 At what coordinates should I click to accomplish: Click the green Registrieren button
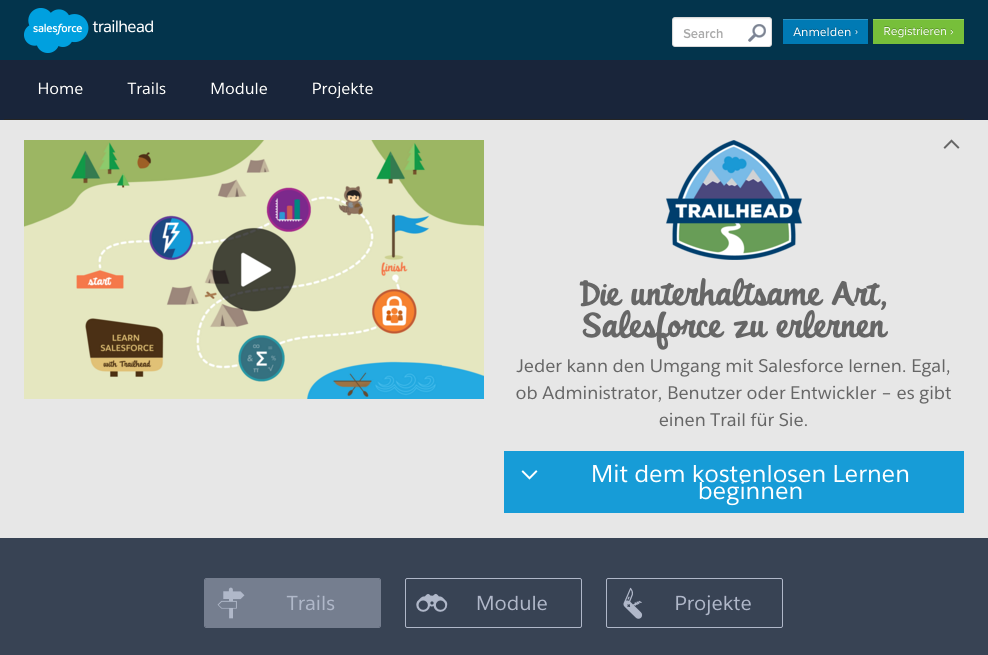[x=918, y=31]
